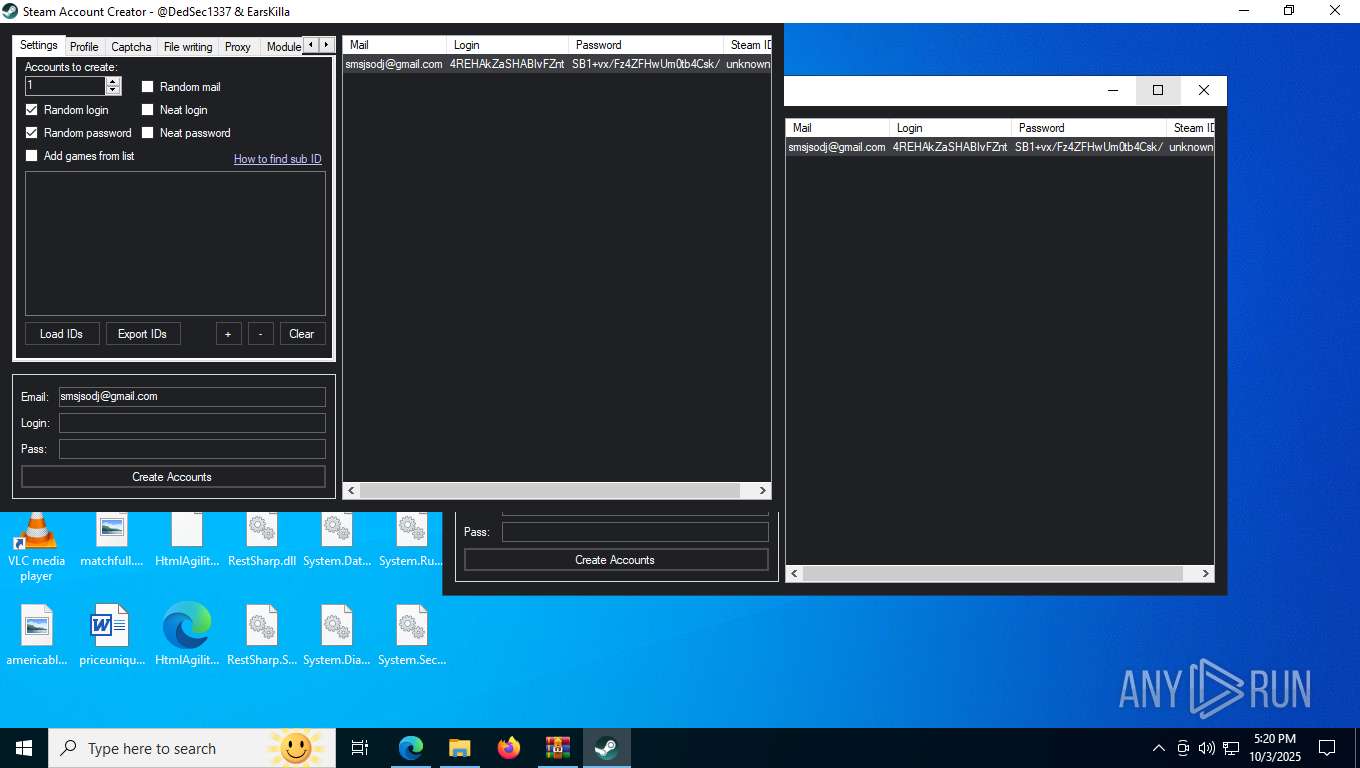Launch Firefox from the taskbar
This screenshot has width=1360, height=768.
(x=509, y=748)
